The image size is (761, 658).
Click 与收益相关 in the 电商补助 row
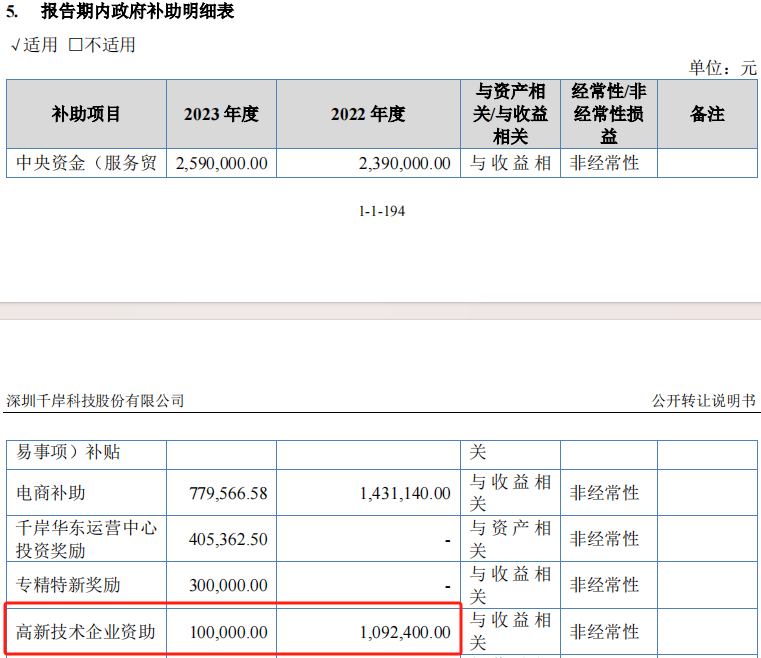pos(510,493)
